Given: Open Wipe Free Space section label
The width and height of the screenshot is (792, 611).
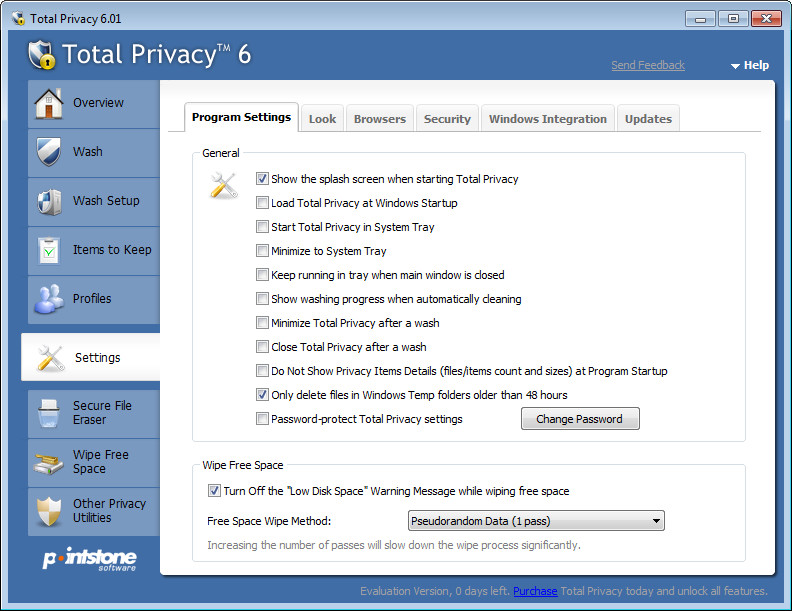Looking at the screenshot, I should (x=101, y=462).
